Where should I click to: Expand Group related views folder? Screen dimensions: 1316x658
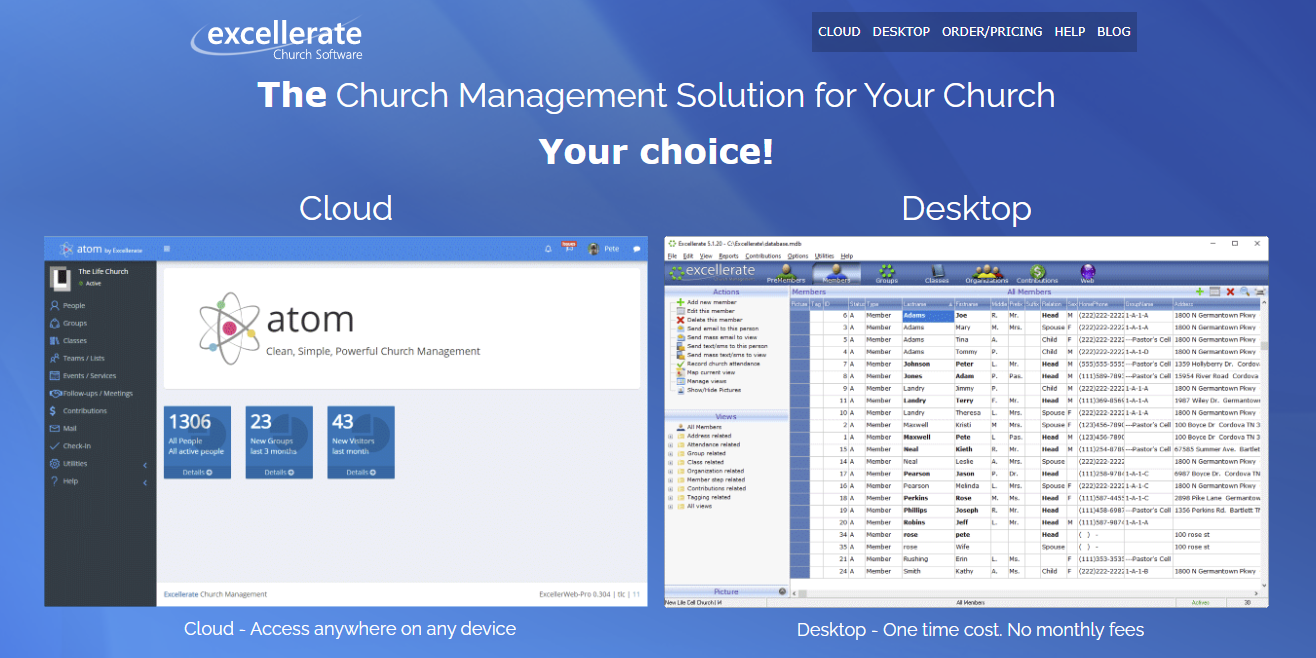(x=670, y=454)
